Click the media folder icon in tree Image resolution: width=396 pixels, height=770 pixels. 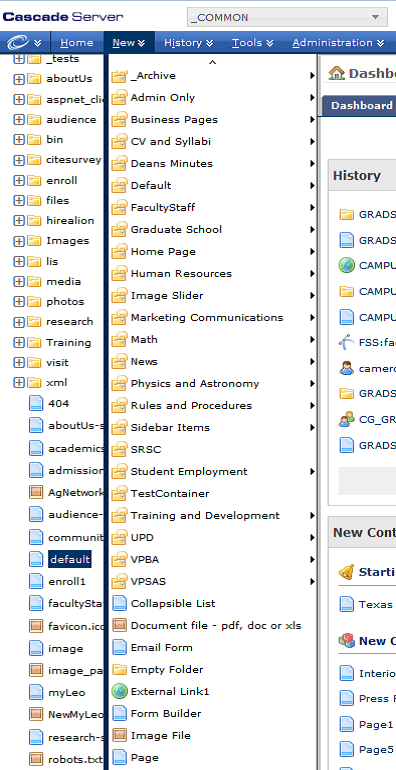[34, 281]
